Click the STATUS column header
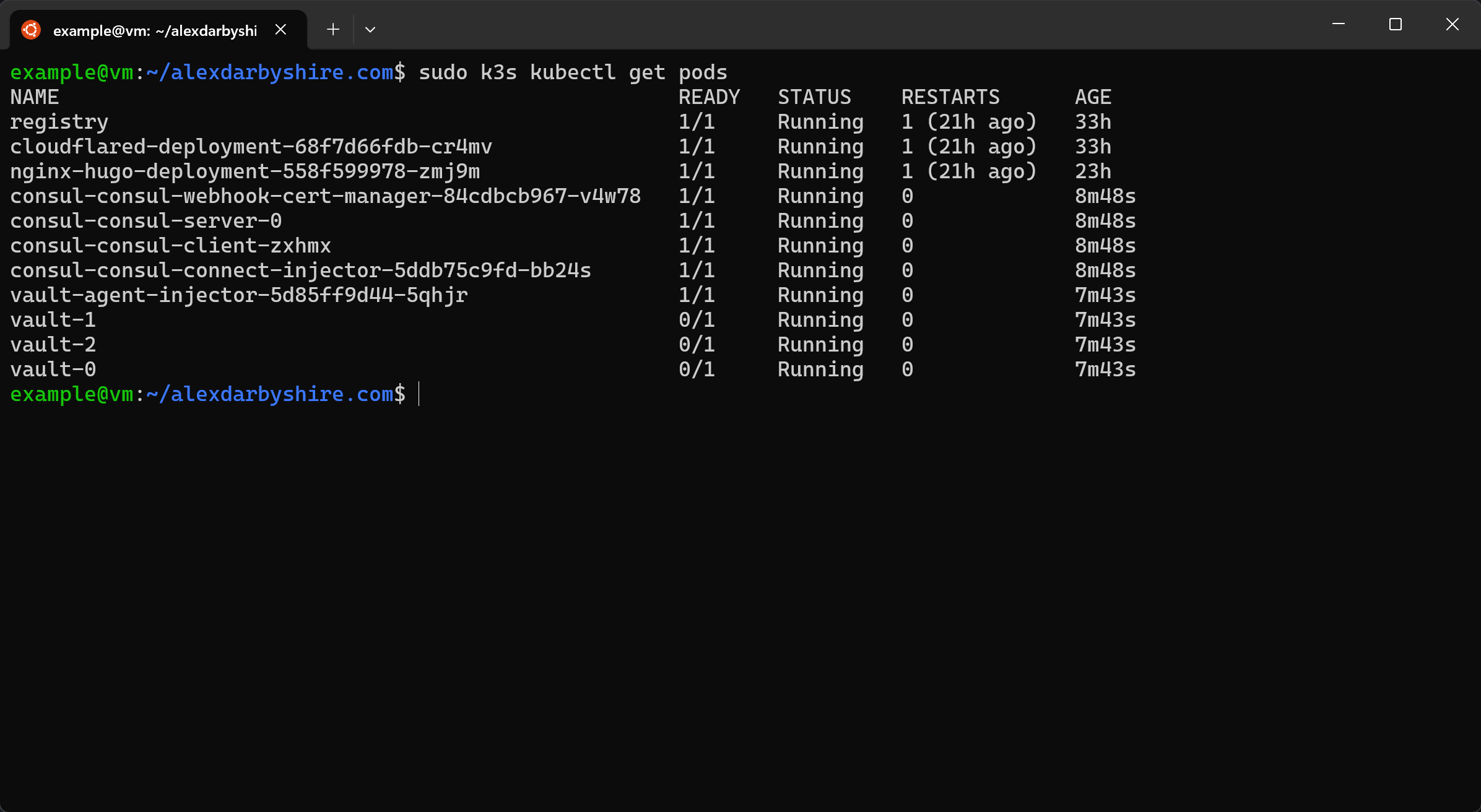This screenshot has height=812, width=1481. pos(815,97)
